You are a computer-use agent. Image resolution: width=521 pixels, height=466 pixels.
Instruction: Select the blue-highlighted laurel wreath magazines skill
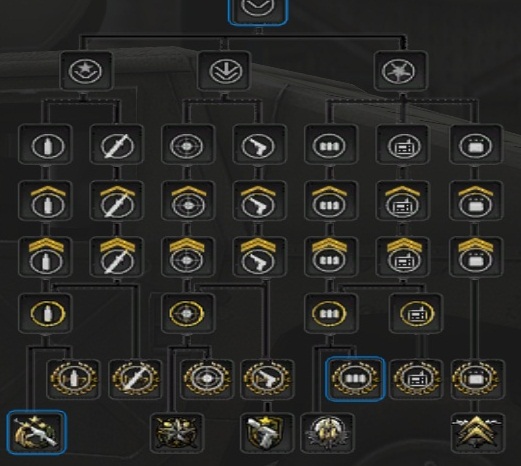point(355,379)
